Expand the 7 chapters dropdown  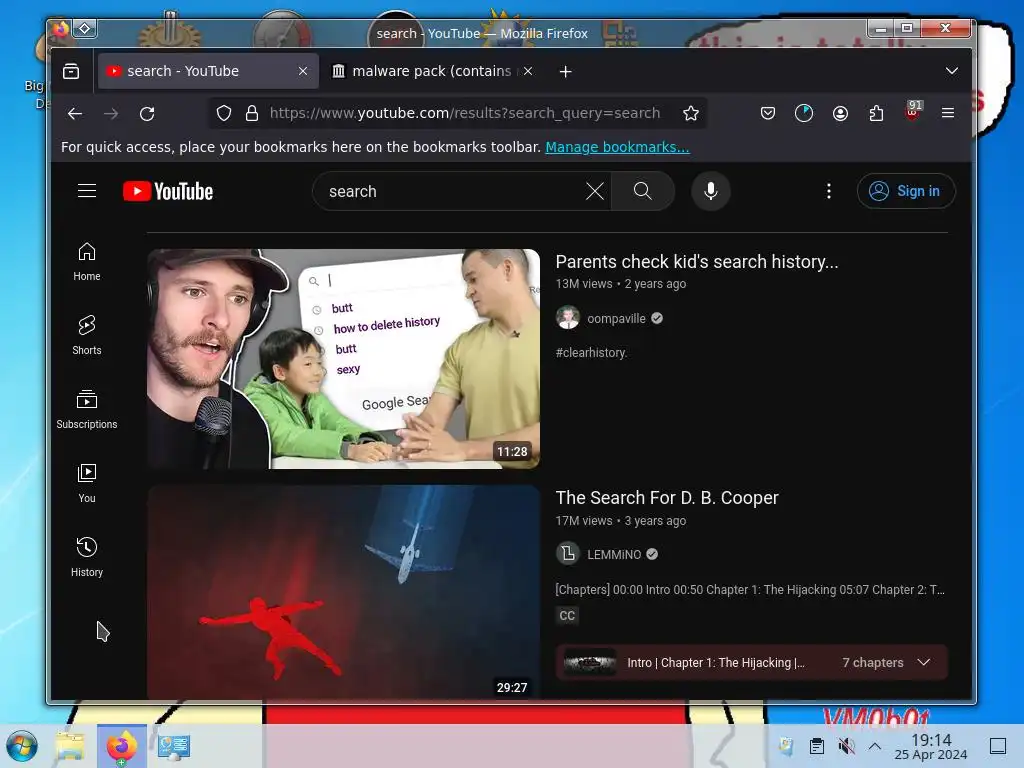tap(923, 662)
